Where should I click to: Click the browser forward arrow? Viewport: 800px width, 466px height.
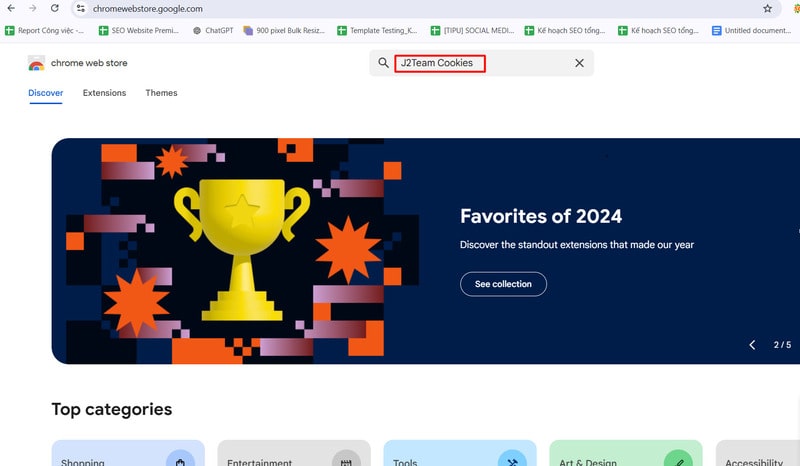[33, 8]
